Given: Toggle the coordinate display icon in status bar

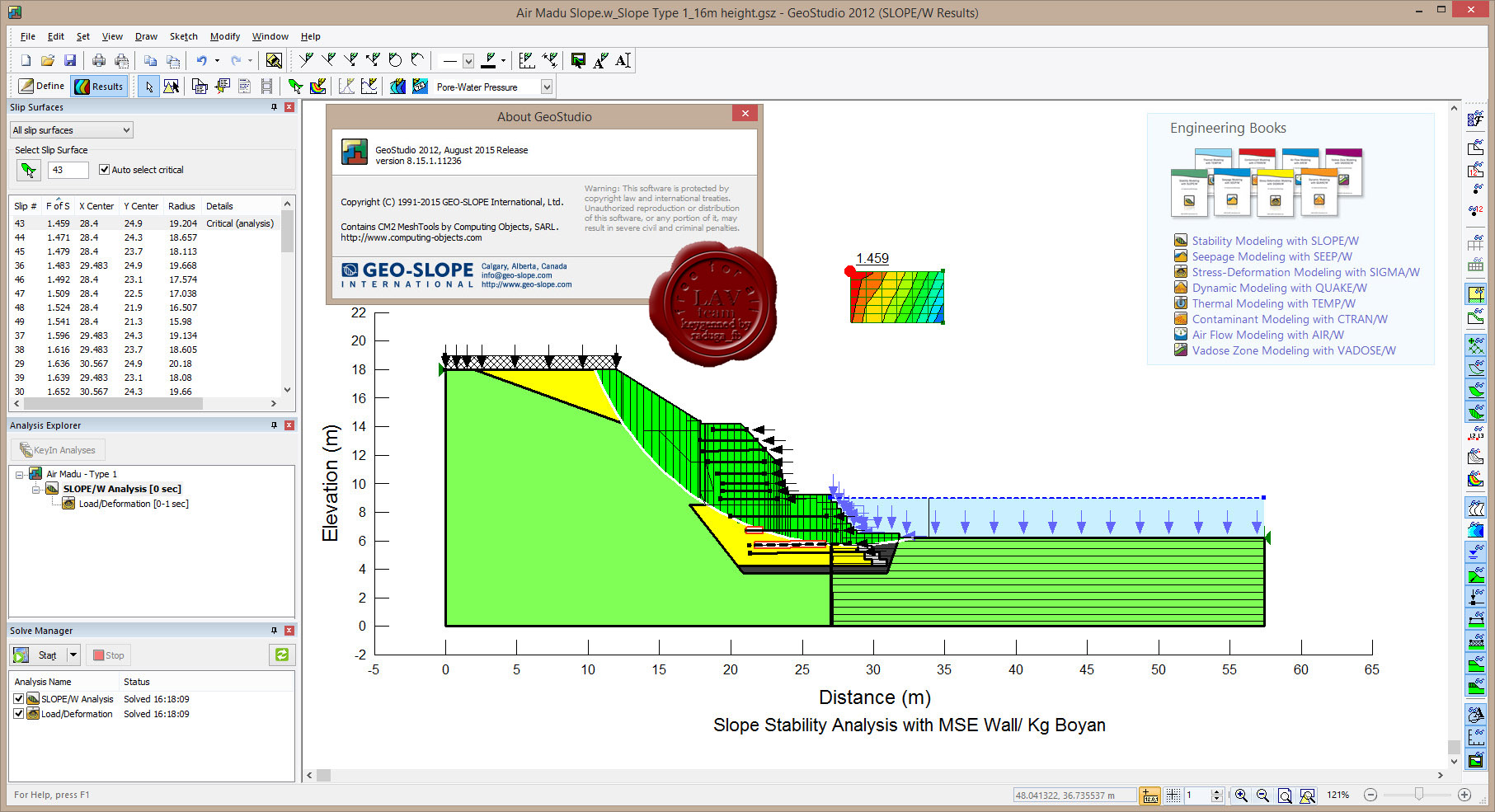Looking at the screenshot, I should click(x=1150, y=795).
